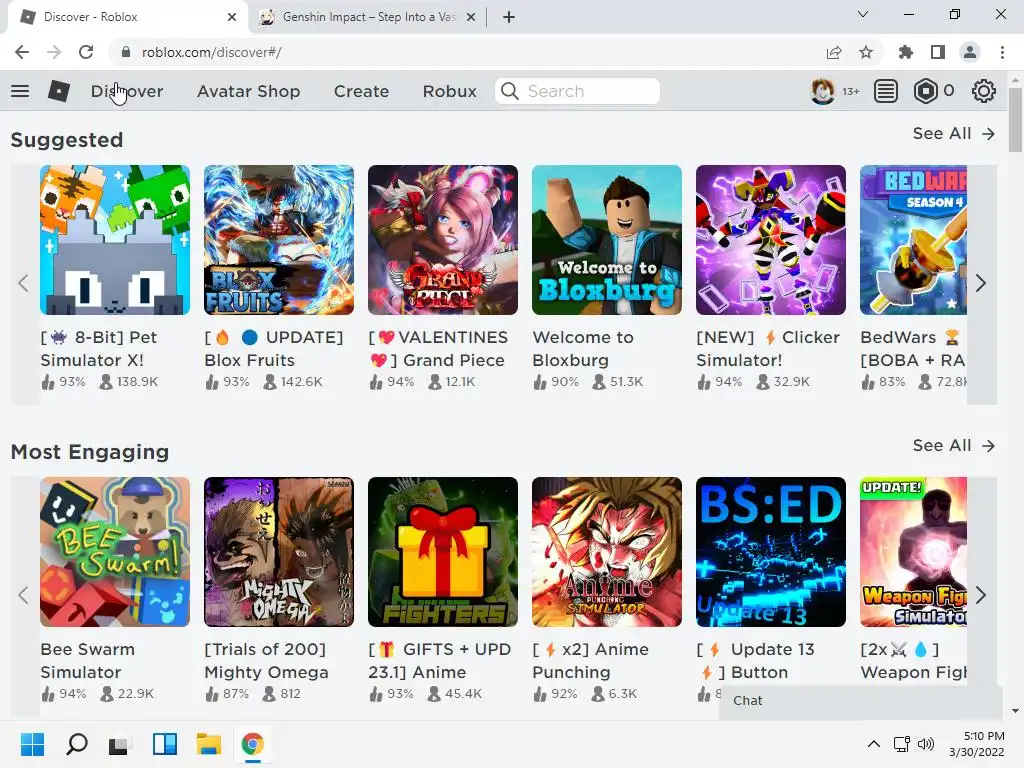
Task: Go back in browser history
Action: [22, 52]
